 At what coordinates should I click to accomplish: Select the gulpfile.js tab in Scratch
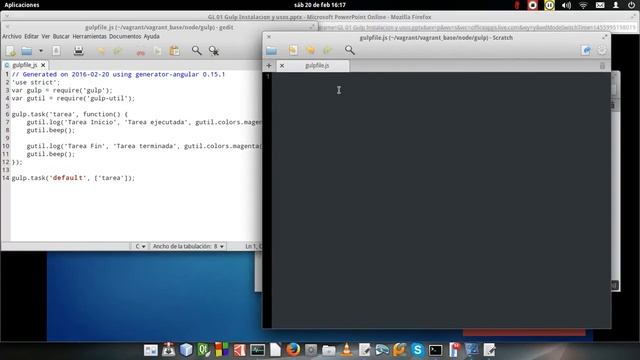pyautogui.click(x=317, y=65)
